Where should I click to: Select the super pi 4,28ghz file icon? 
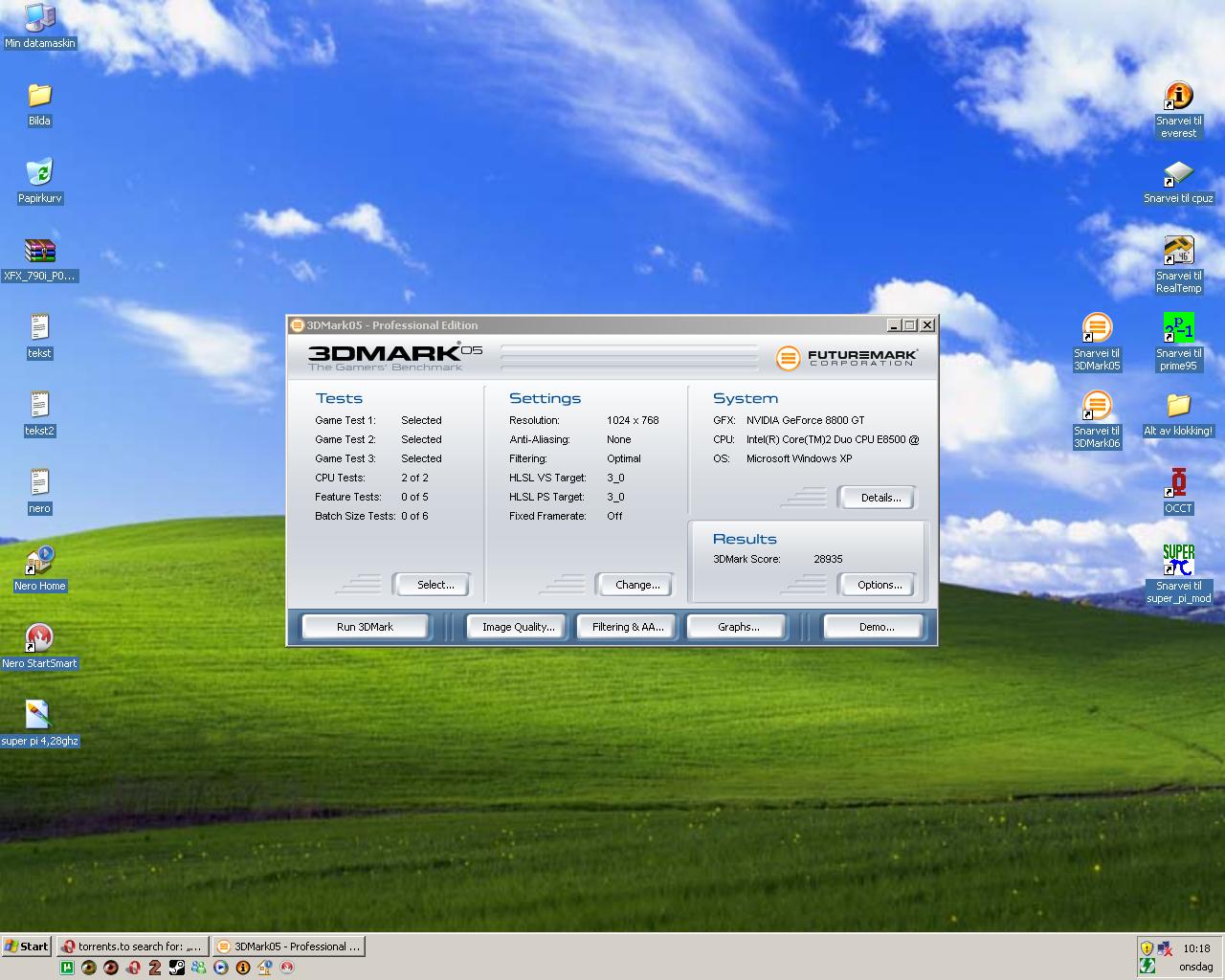[39, 724]
